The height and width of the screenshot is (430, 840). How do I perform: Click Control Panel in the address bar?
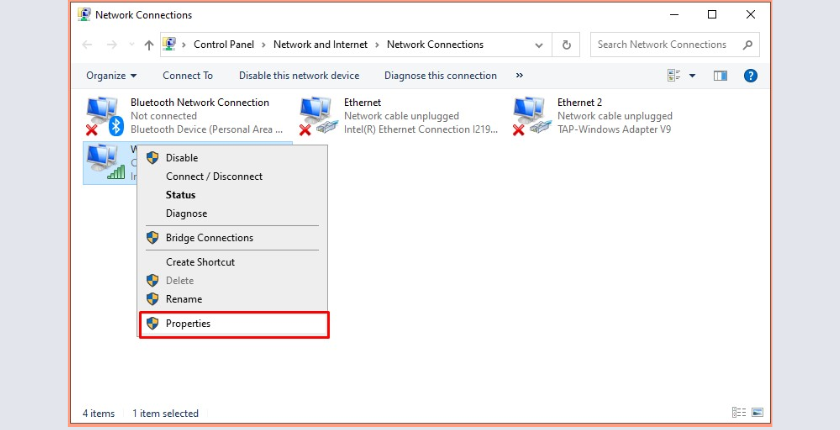pos(224,44)
